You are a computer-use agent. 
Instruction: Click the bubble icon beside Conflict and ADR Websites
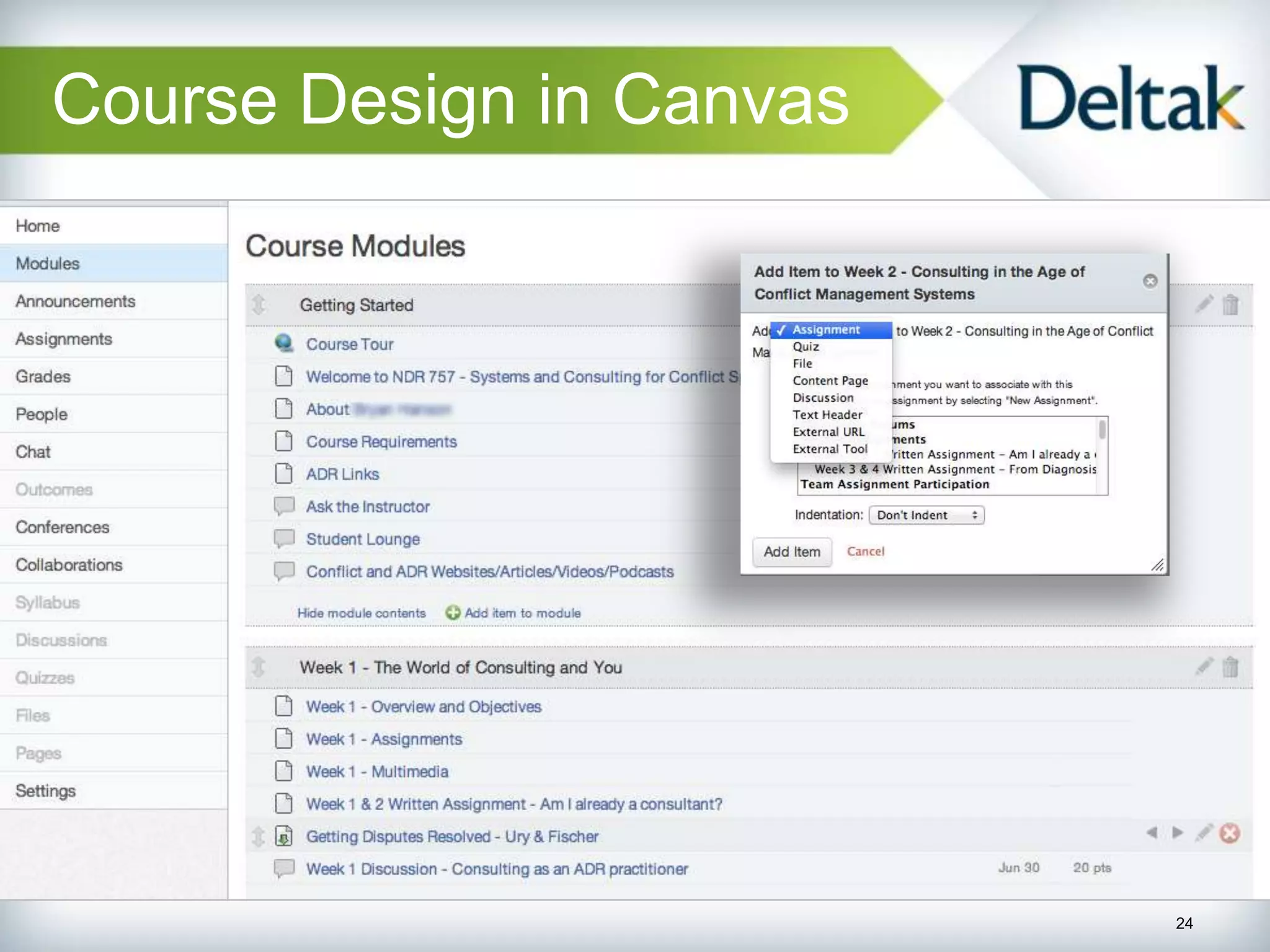pyautogui.click(x=284, y=571)
